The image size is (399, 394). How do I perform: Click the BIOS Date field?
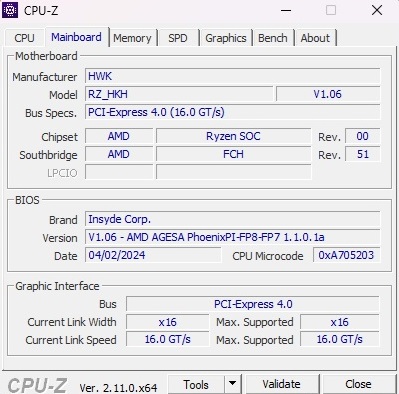click(x=153, y=255)
